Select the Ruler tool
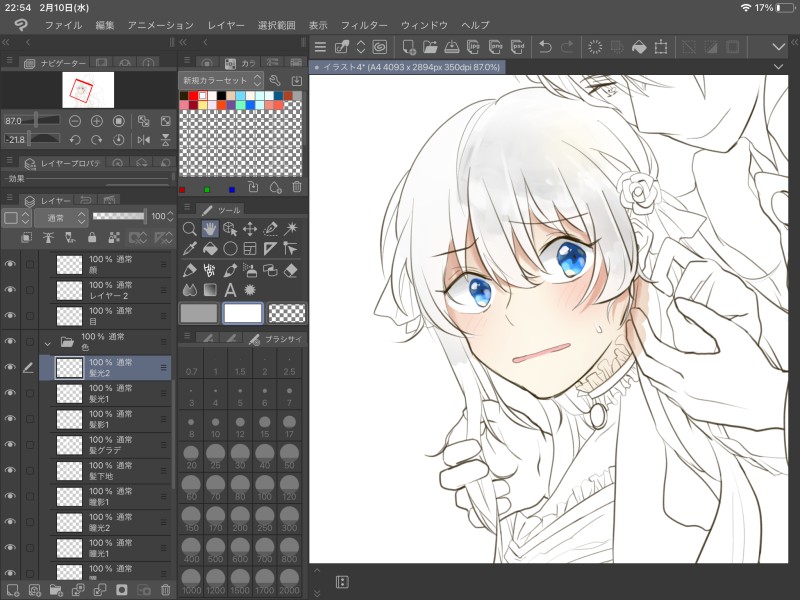This screenshot has width=800, height=600. pos(270,248)
